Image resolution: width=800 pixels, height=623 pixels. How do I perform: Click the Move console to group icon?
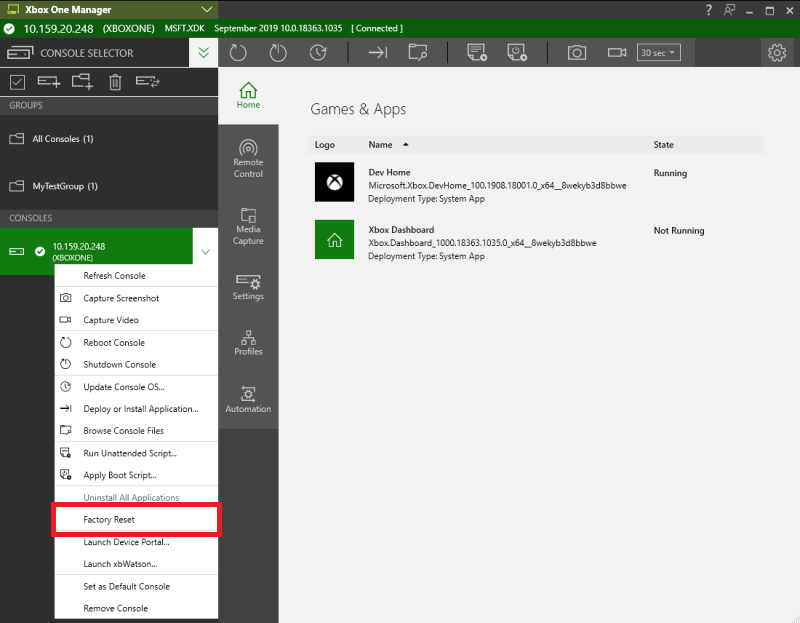[147, 81]
